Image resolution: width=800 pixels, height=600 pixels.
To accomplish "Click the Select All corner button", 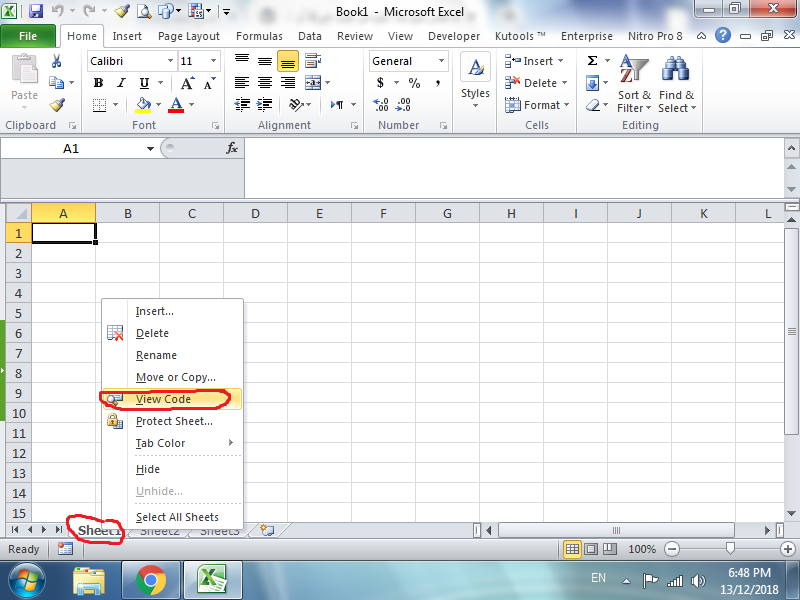I will [x=19, y=213].
